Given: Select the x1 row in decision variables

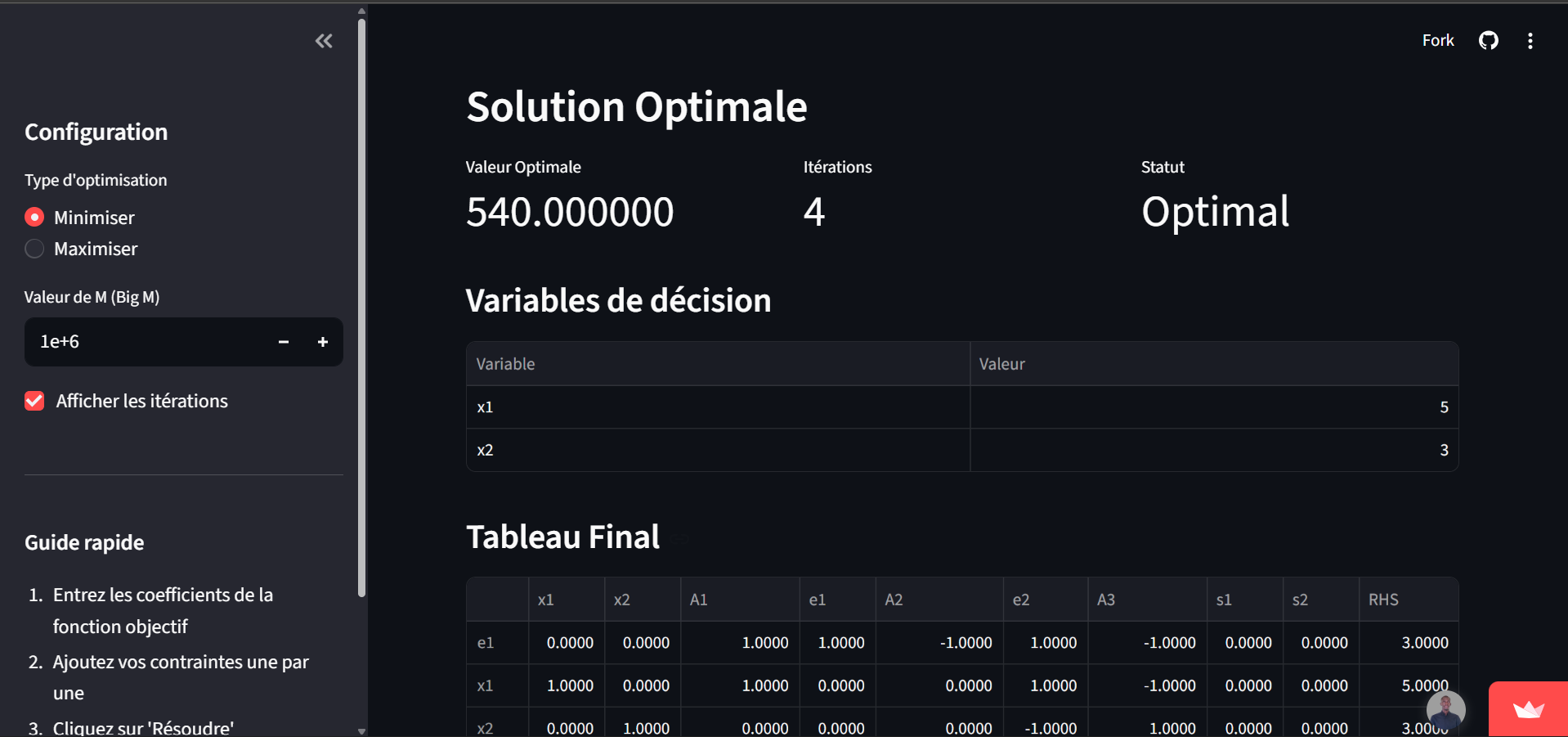Looking at the screenshot, I should 718,407.
